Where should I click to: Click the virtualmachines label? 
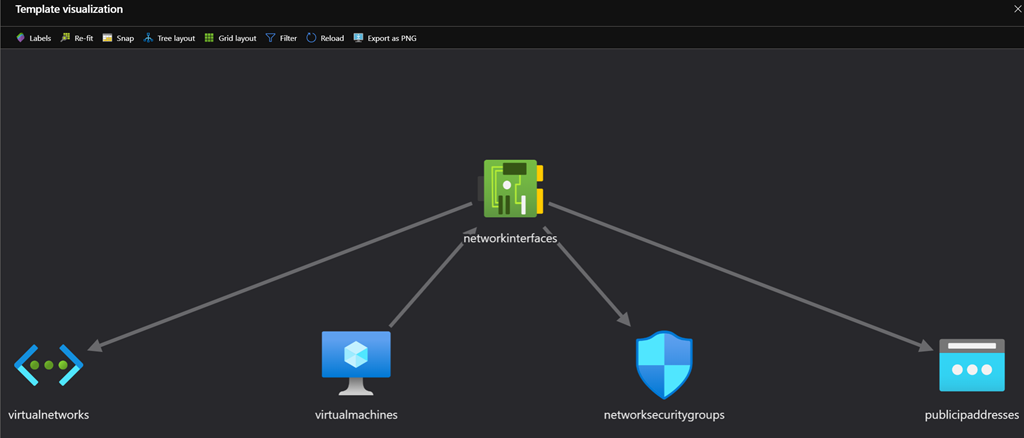pyautogui.click(x=357, y=415)
